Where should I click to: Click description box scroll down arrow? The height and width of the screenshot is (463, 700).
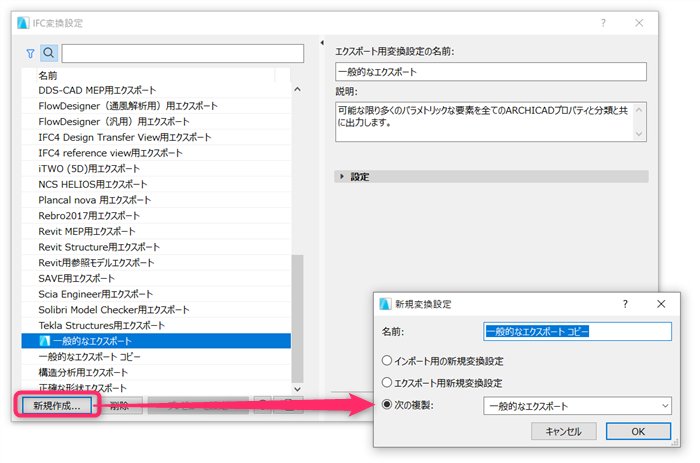click(639, 133)
